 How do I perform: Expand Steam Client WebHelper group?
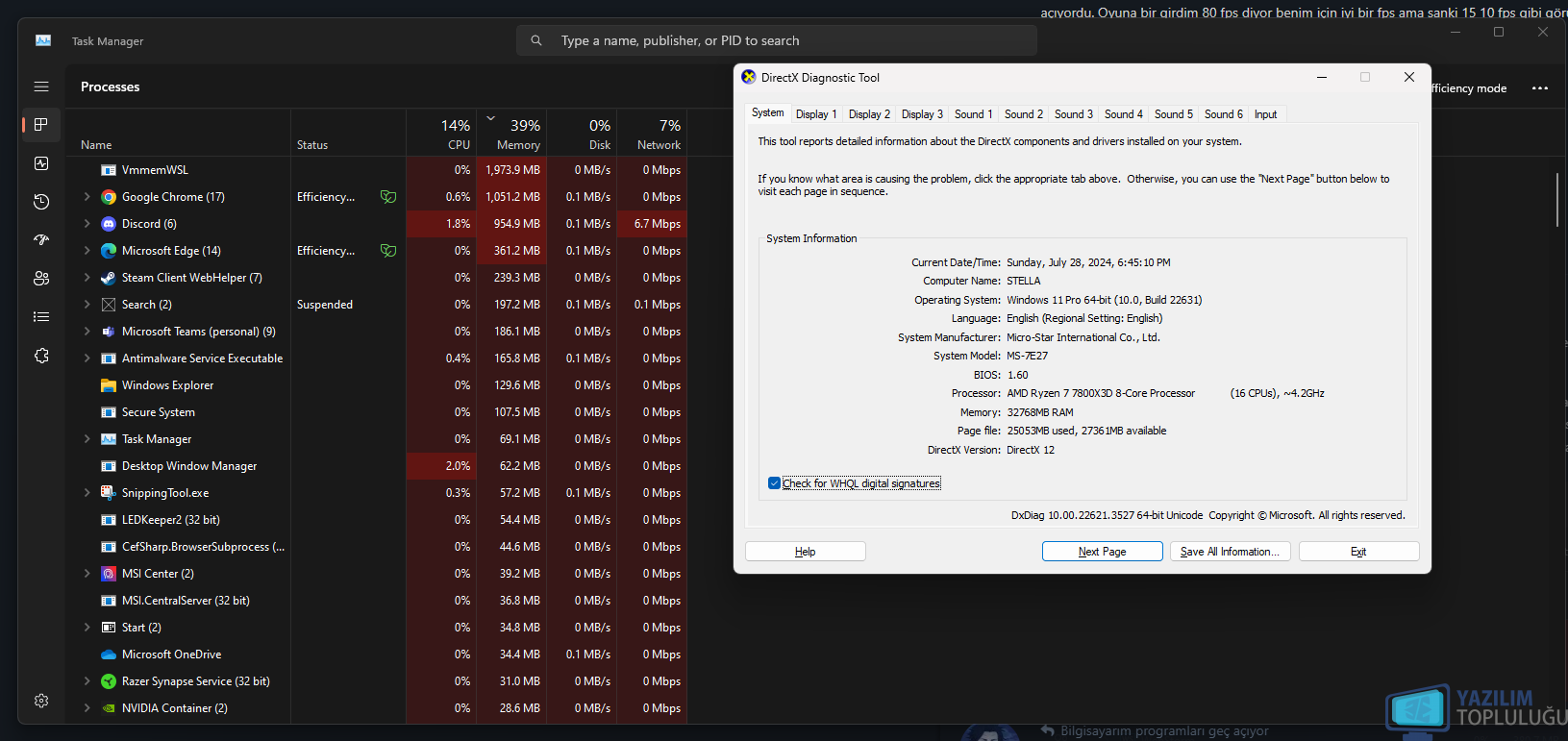[x=87, y=278]
